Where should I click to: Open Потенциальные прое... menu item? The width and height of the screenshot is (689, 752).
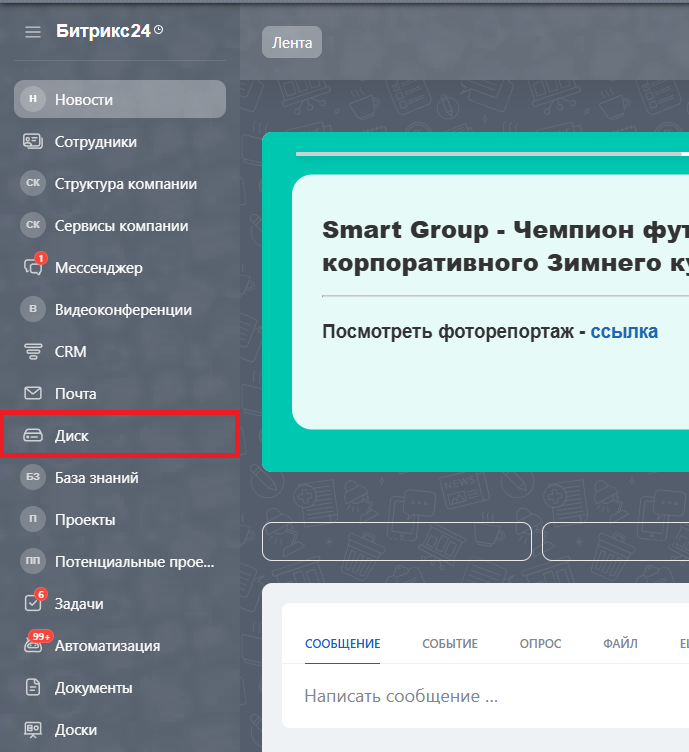tap(120, 561)
